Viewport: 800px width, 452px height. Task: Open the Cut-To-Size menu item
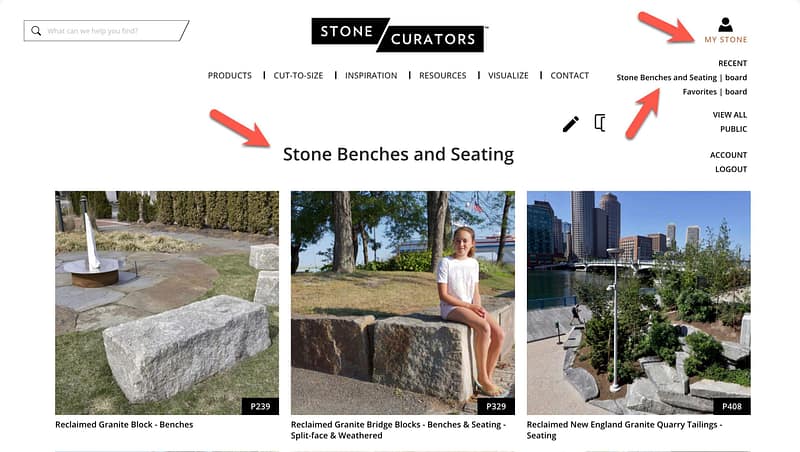tap(298, 76)
